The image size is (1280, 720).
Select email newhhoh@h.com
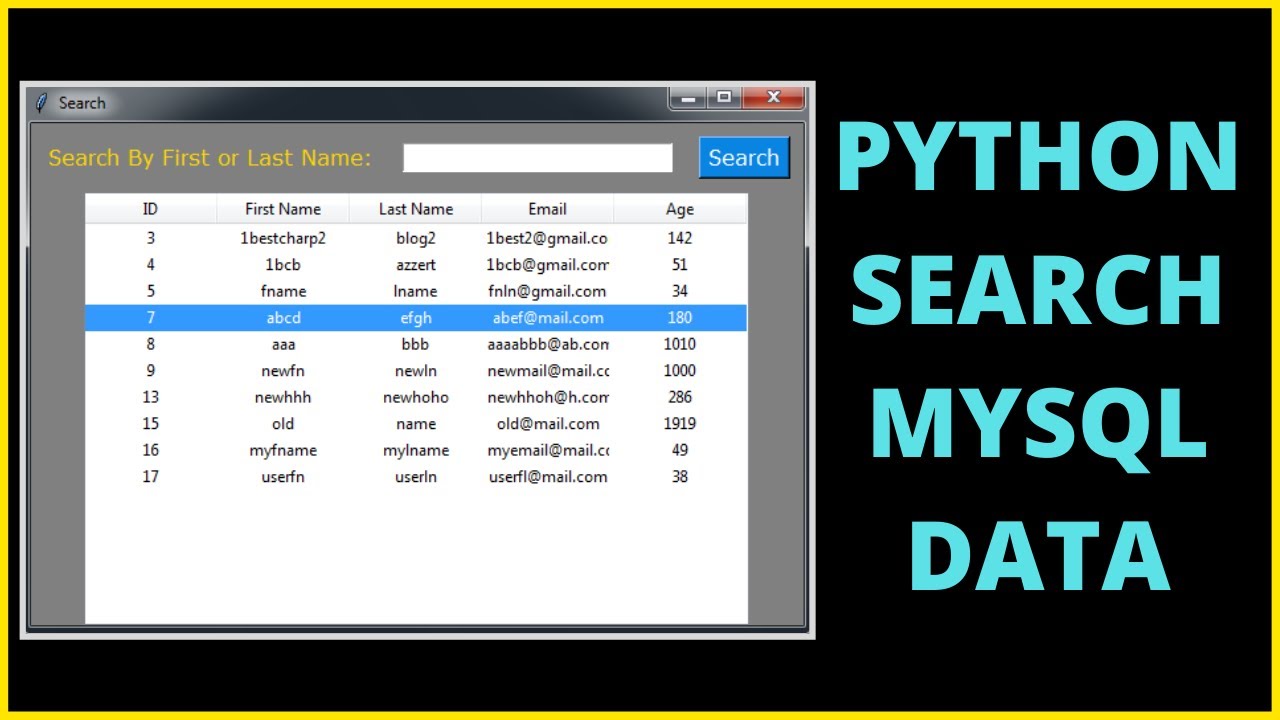[548, 397]
